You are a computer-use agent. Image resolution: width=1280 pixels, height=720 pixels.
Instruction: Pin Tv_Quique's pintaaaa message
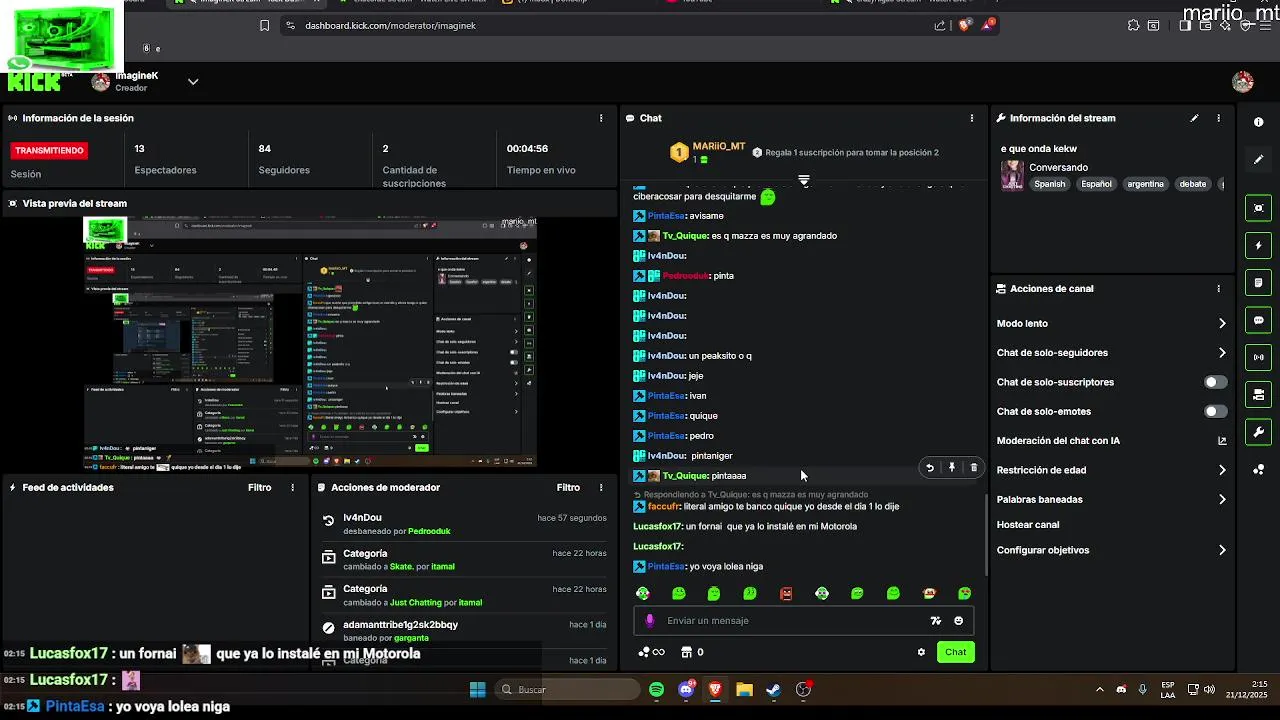952,467
